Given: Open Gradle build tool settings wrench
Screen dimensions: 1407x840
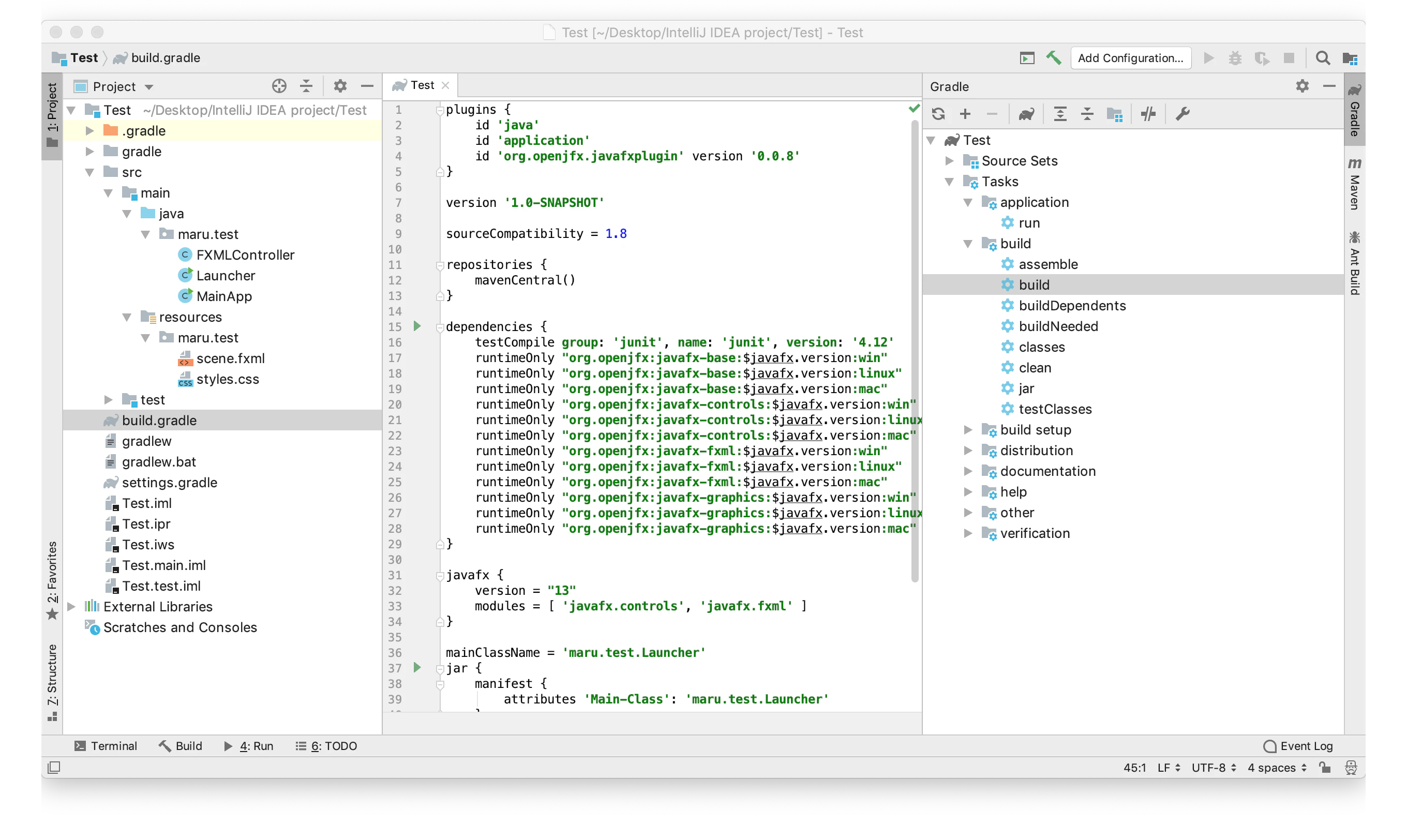Looking at the screenshot, I should (1183, 114).
